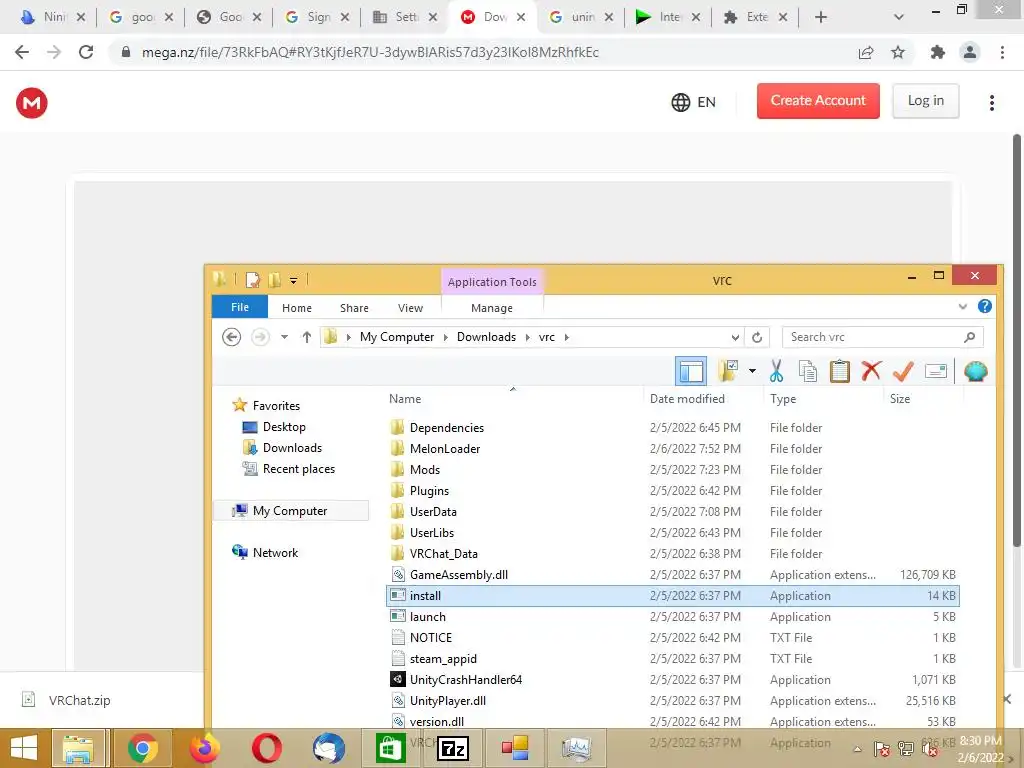1024x768 pixels.
Task: Sort files by Name column header
Action: point(405,398)
